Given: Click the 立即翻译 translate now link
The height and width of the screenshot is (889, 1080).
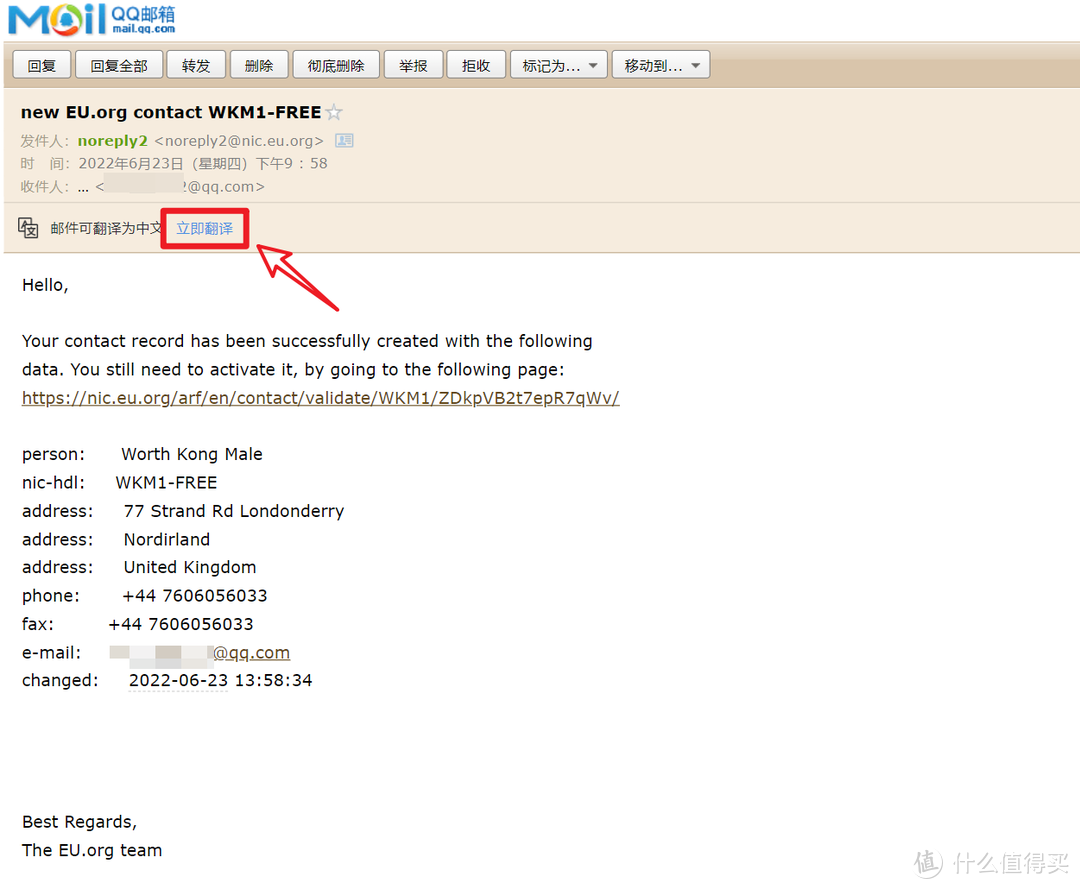Looking at the screenshot, I should 205,228.
